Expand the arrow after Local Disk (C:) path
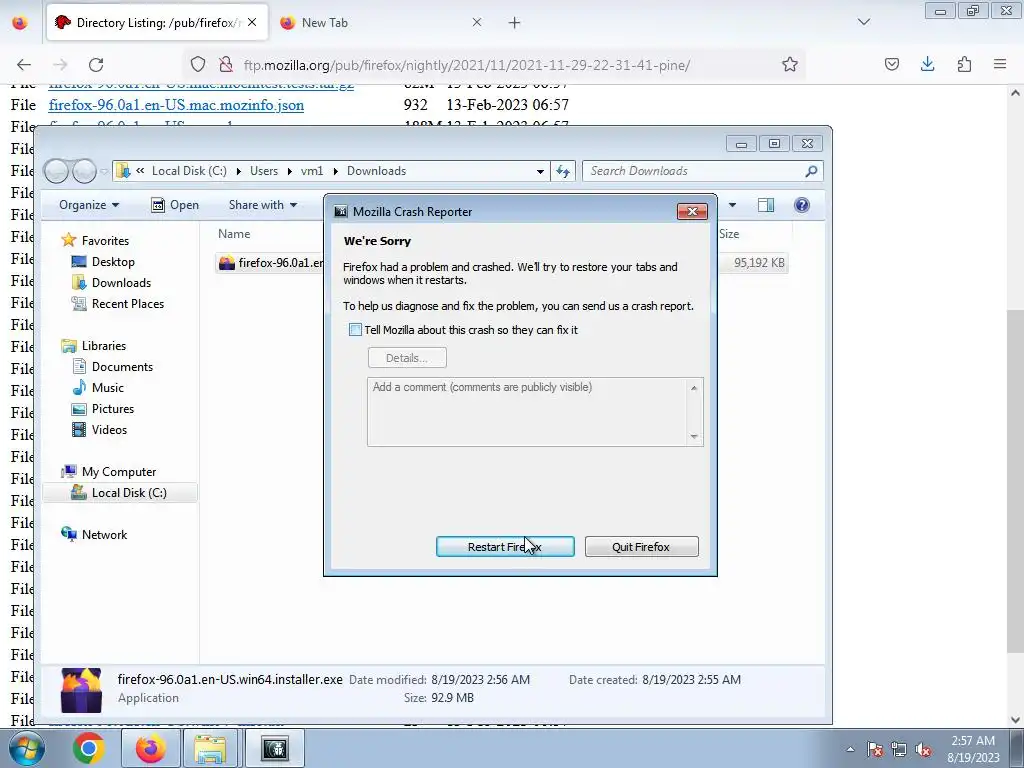Image resolution: width=1024 pixels, height=768 pixels. (x=238, y=171)
